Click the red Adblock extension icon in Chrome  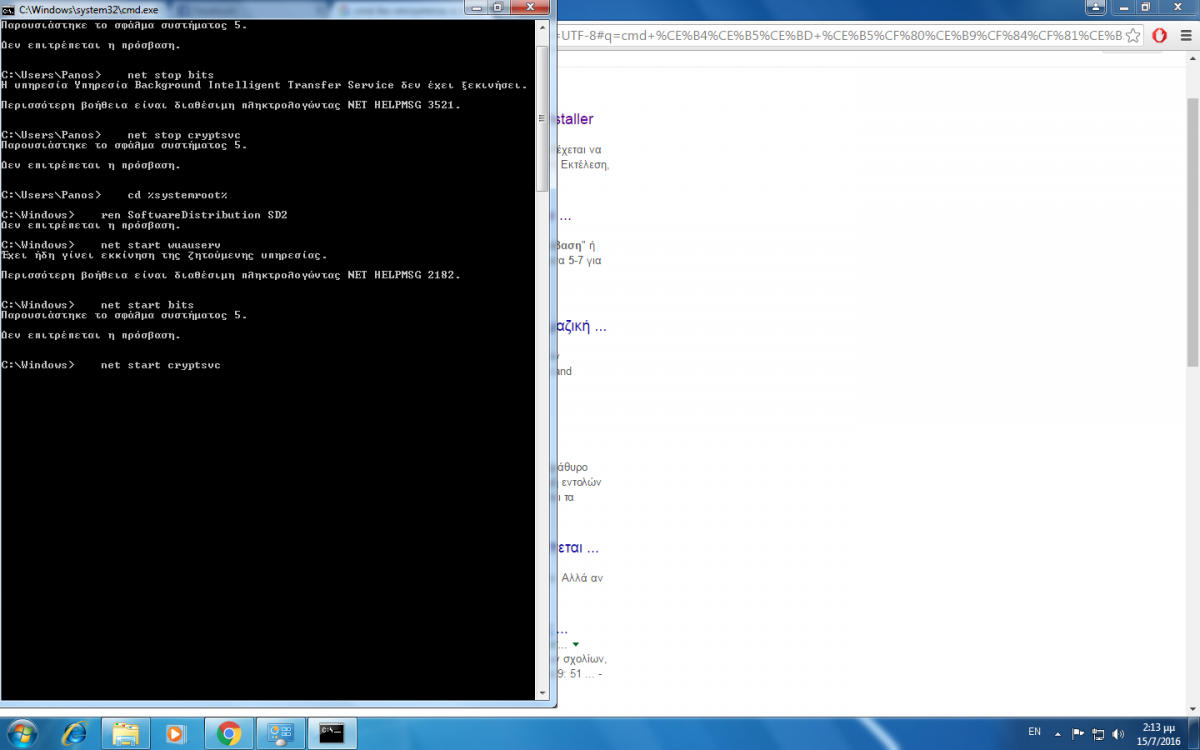(x=1160, y=35)
